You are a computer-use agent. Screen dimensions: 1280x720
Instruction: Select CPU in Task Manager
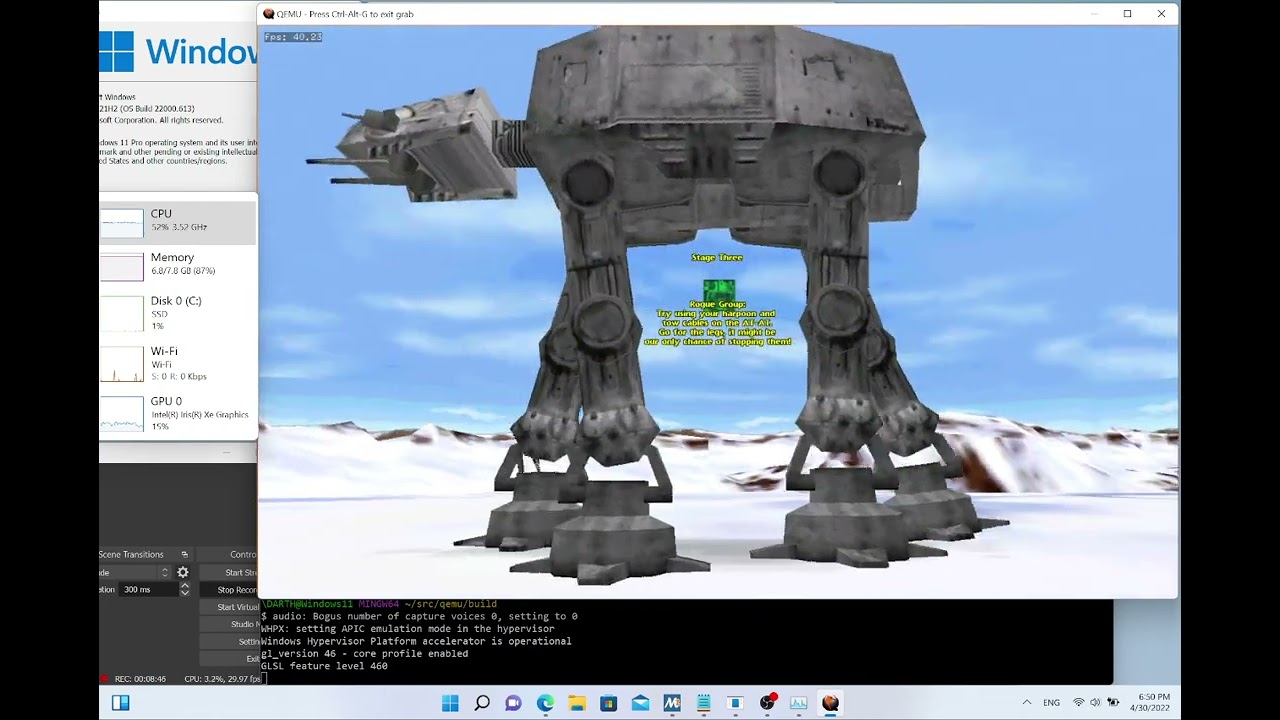[x=177, y=222]
